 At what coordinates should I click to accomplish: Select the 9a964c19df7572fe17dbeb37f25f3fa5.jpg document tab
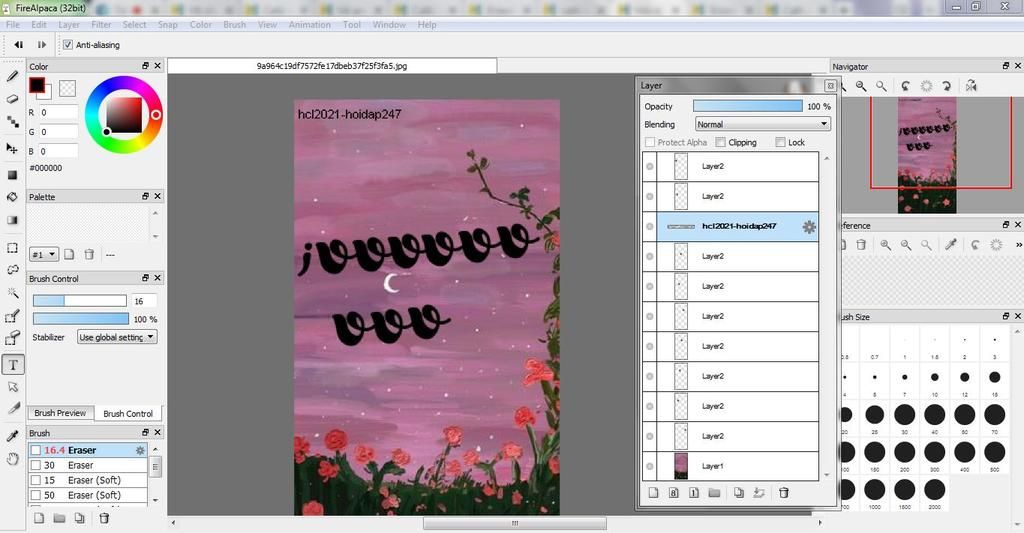332,66
